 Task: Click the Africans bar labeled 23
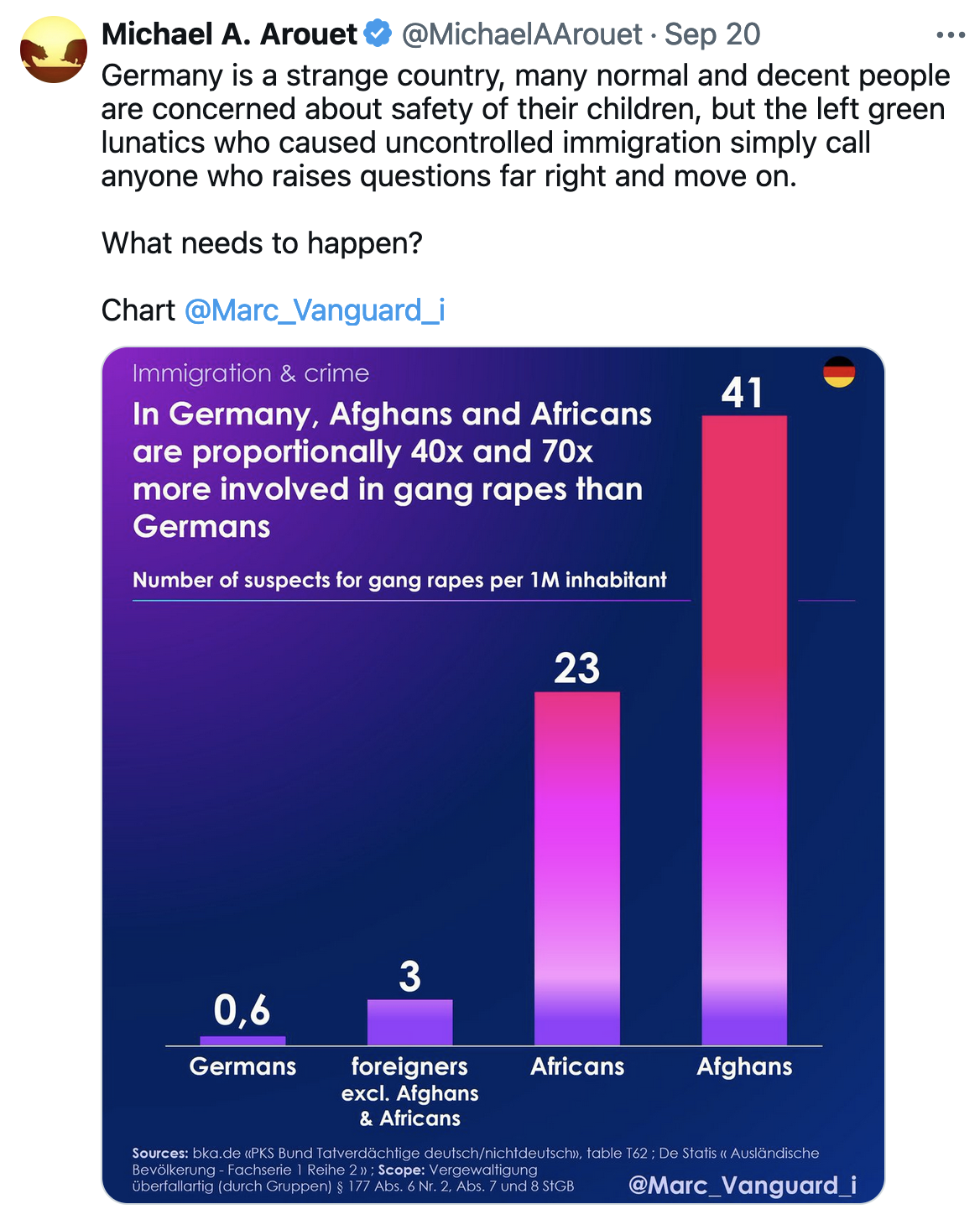577,867
